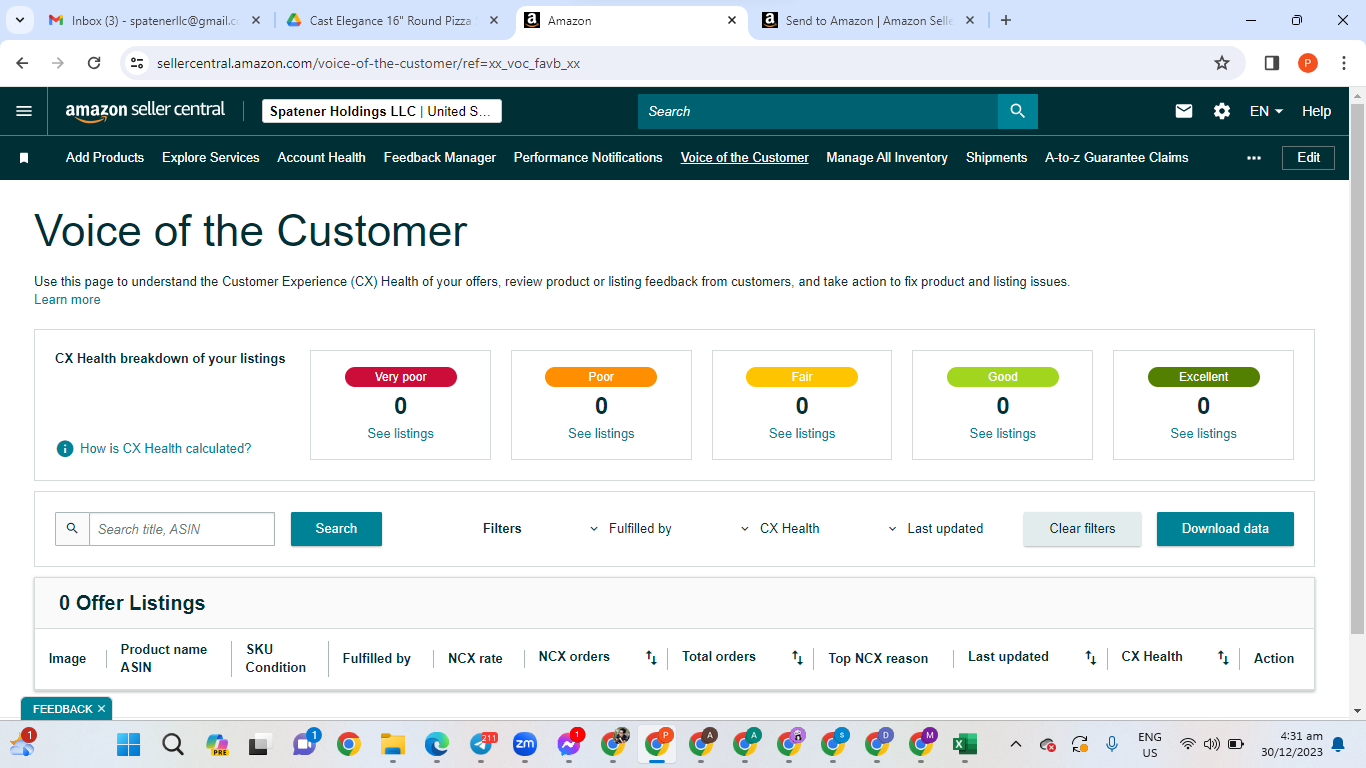Open the EN language dropdown
1366x768 pixels.
(1266, 111)
